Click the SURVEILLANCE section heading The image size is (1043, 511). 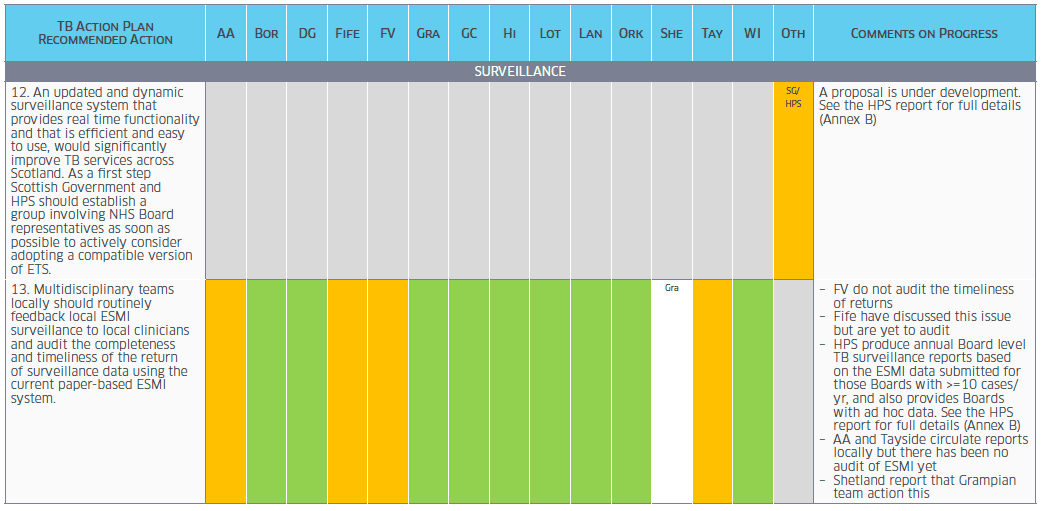520,71
